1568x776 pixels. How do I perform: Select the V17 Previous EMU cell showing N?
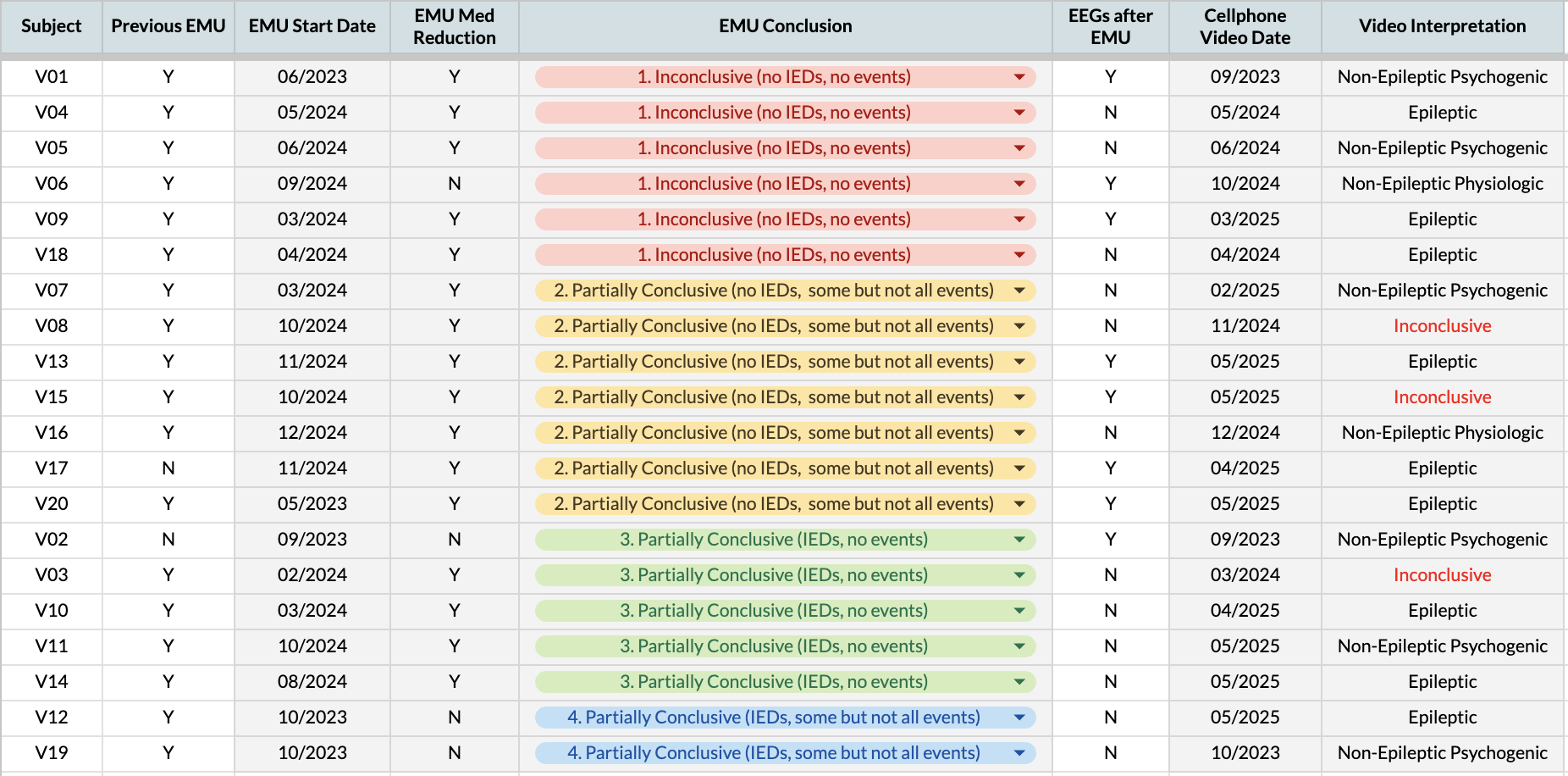(x=168, y=468)
